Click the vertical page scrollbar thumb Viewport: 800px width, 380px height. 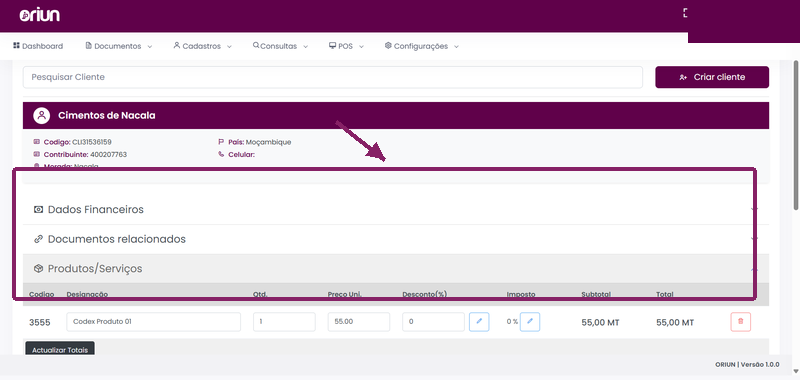point(796,135)
